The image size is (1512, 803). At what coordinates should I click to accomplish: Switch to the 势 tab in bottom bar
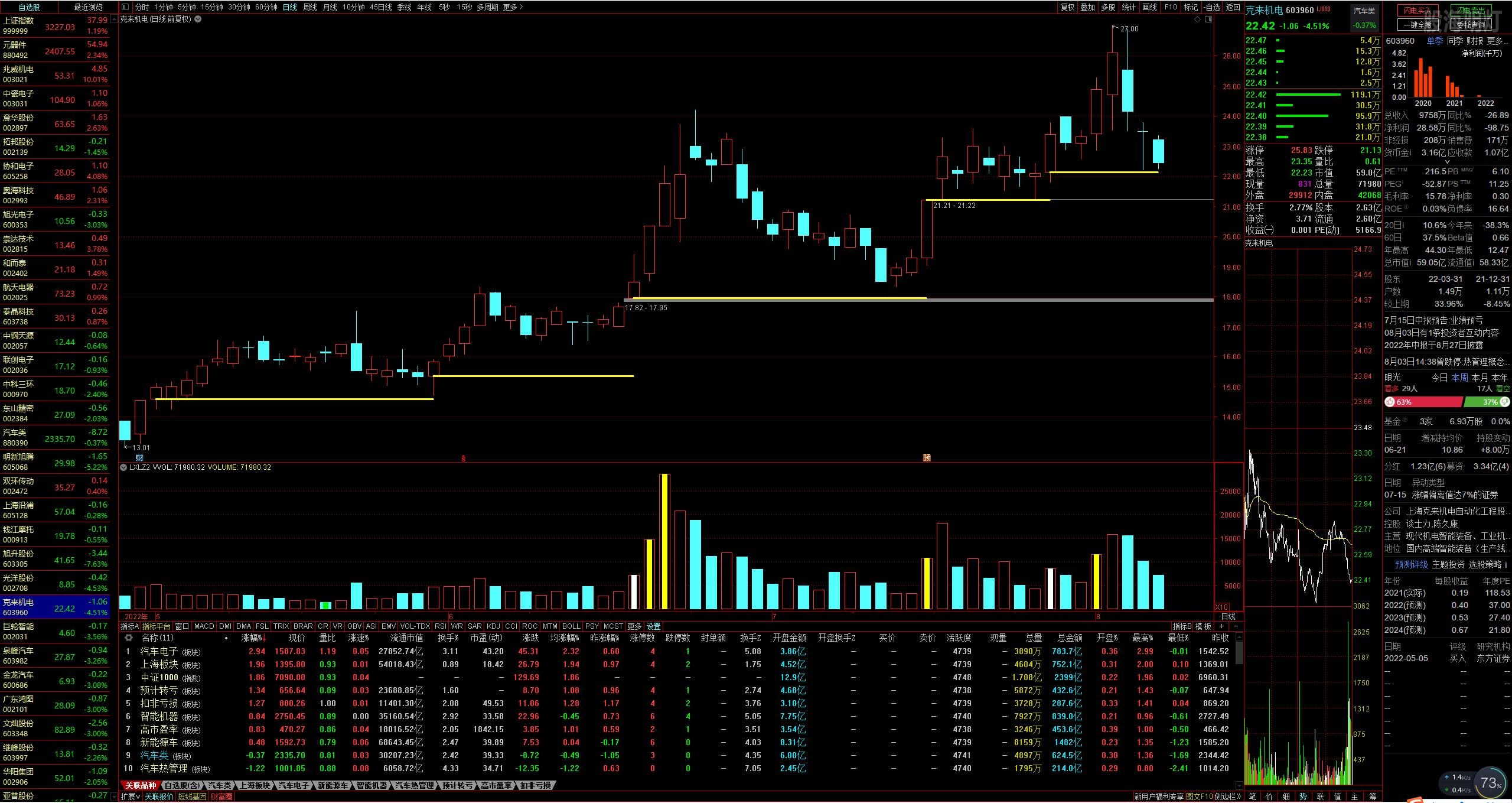1304,797
